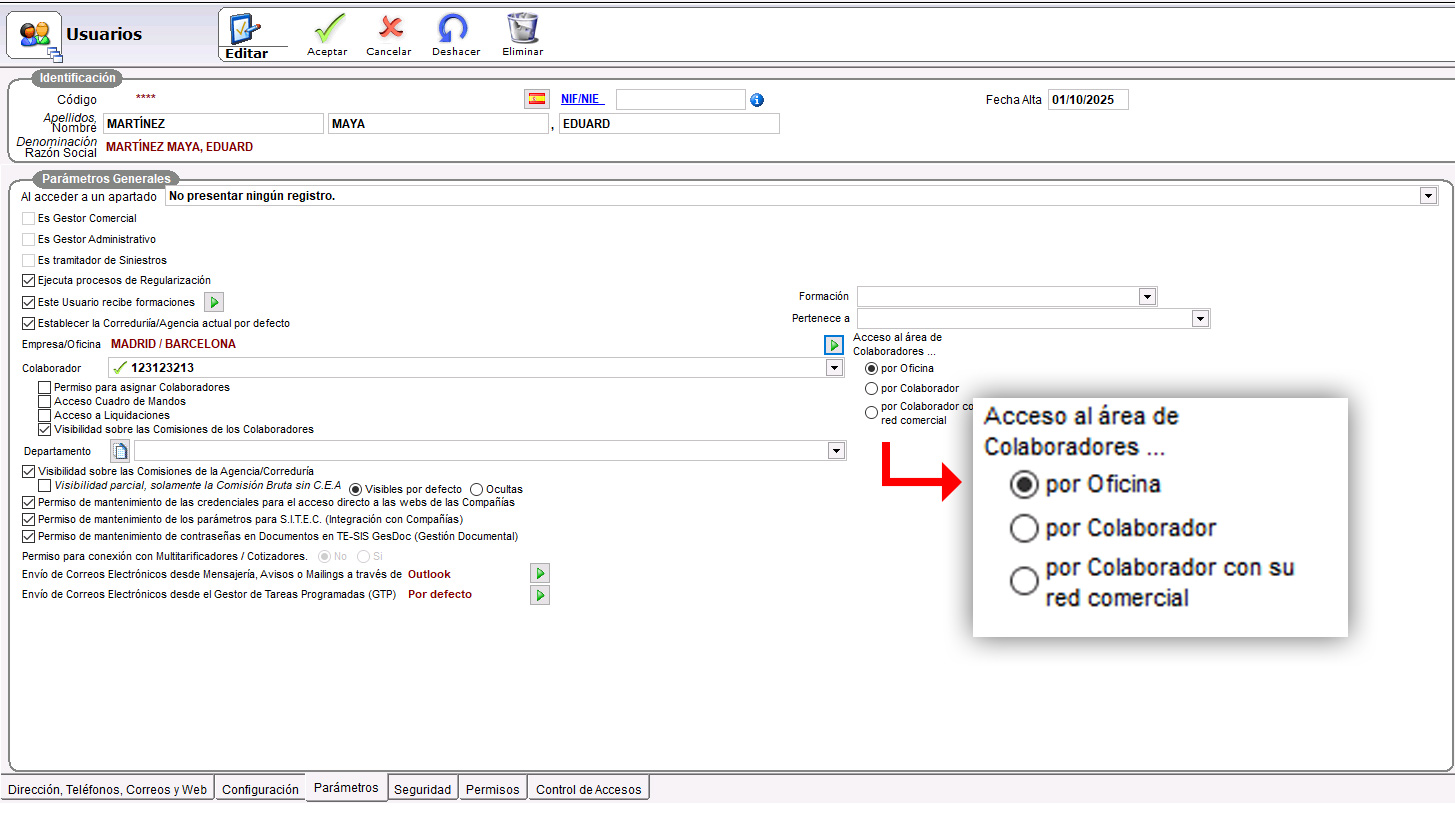Open the Colaborador dropdown arrow
The height and width of the screenshot is (816, 1455).
click(x=834, y=368)
